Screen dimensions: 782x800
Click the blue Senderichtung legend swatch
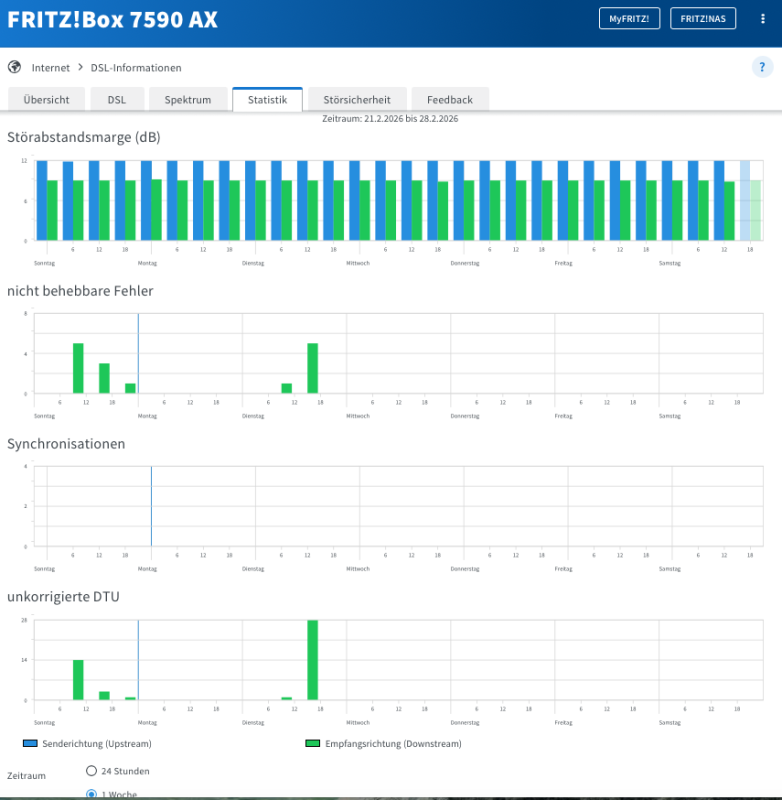(30, 744)
